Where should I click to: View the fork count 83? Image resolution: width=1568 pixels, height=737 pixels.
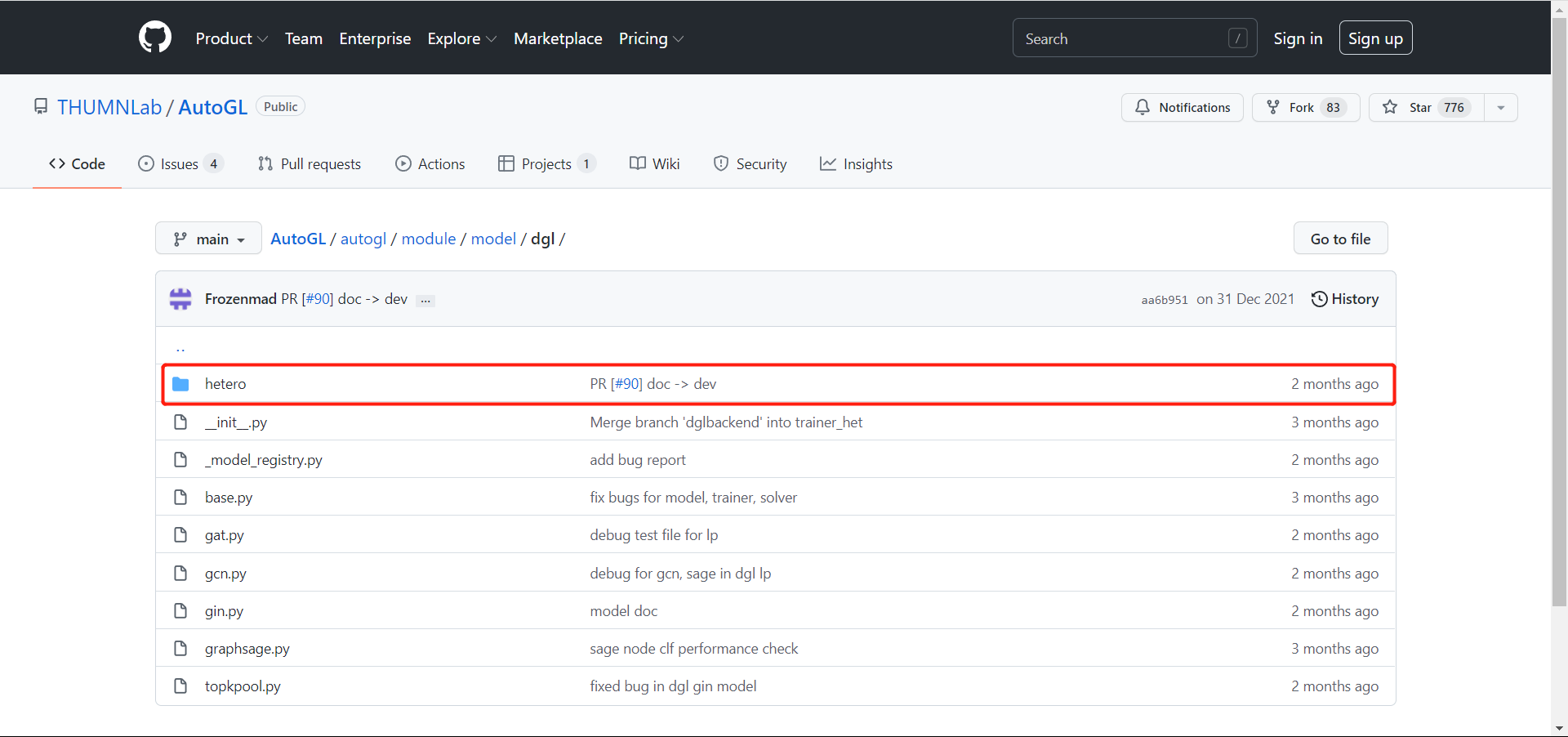pos(1333,107)
